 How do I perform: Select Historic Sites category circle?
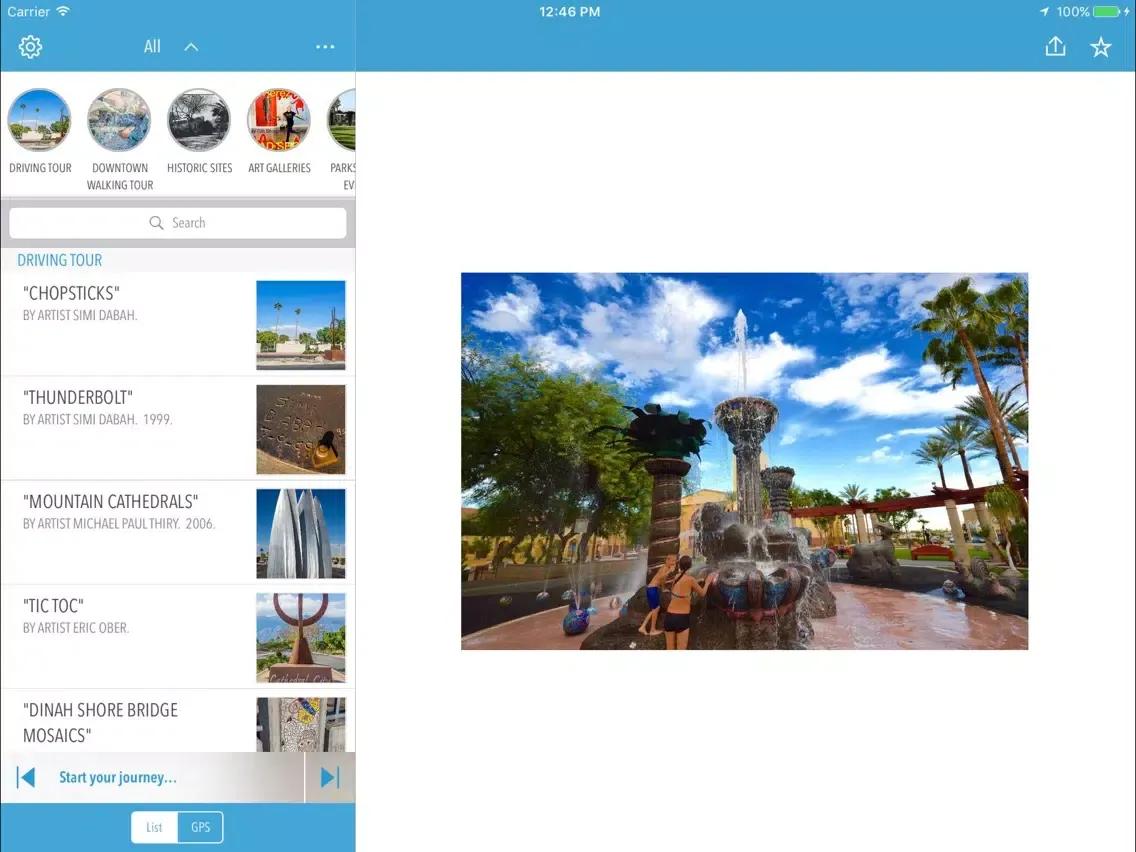(x=199, y=120)
